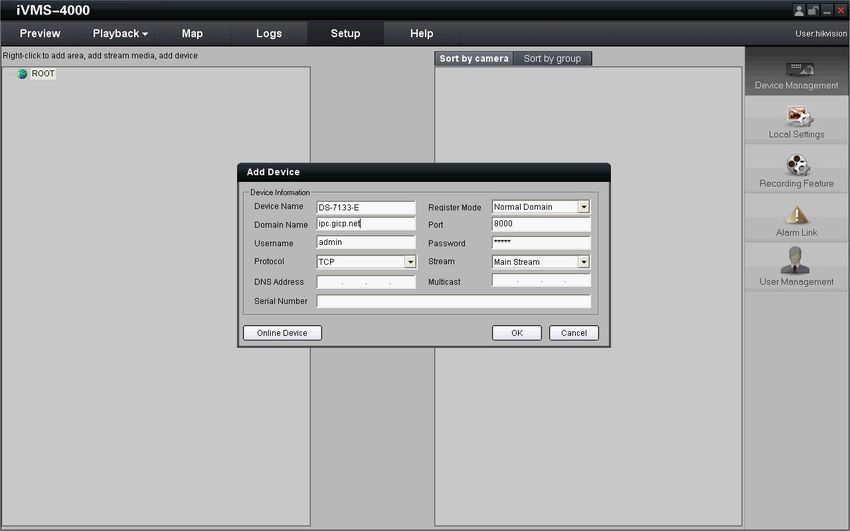Click the Serial Number field
This screenshot has height=531, width=850.
[454, 301]
